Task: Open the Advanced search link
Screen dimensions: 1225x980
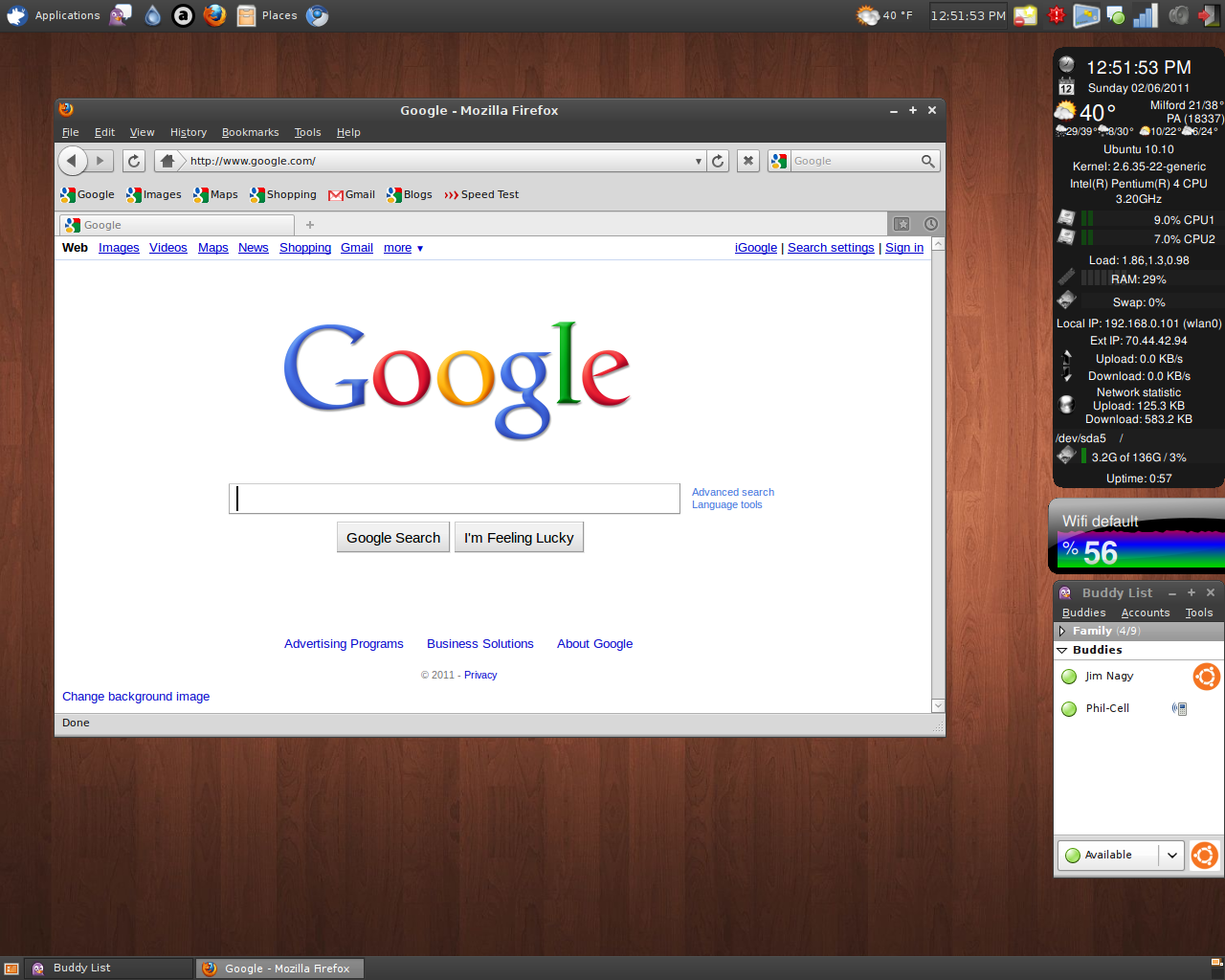Action: click(733, 492)
